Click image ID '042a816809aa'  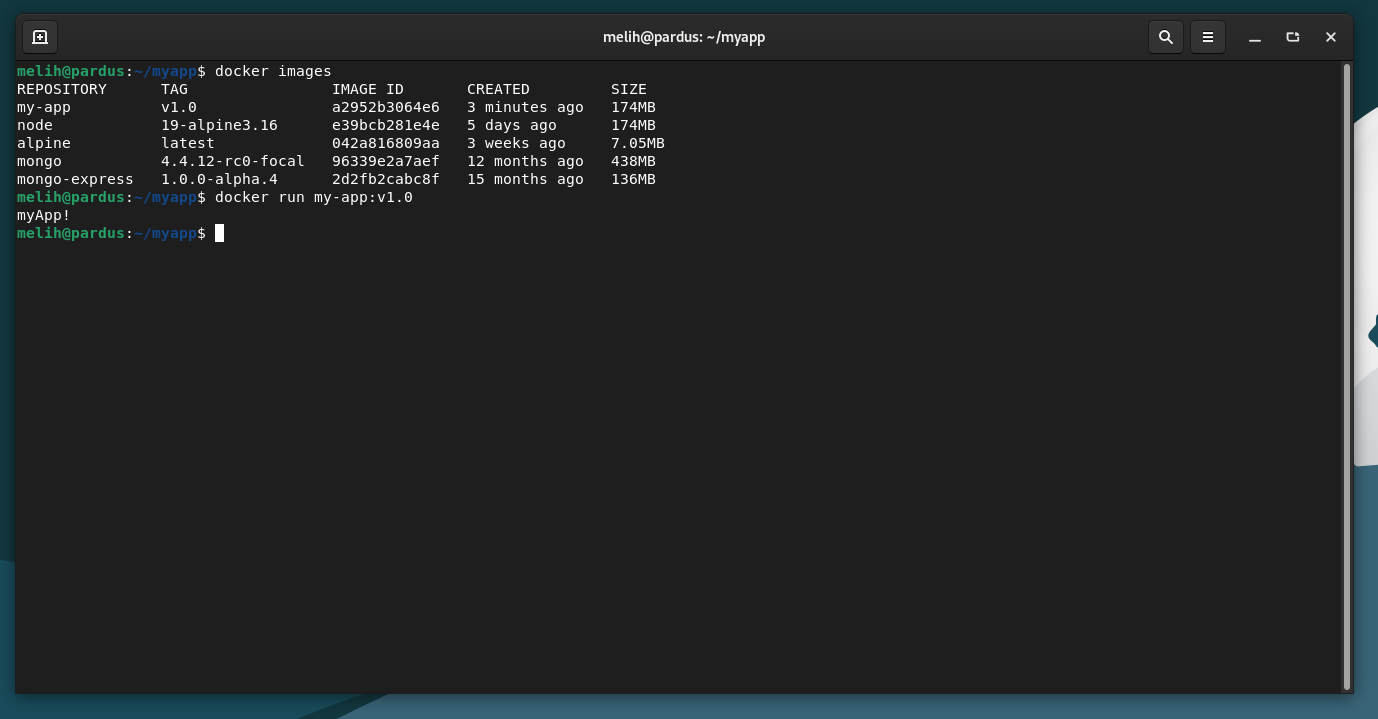coord(386,143)
